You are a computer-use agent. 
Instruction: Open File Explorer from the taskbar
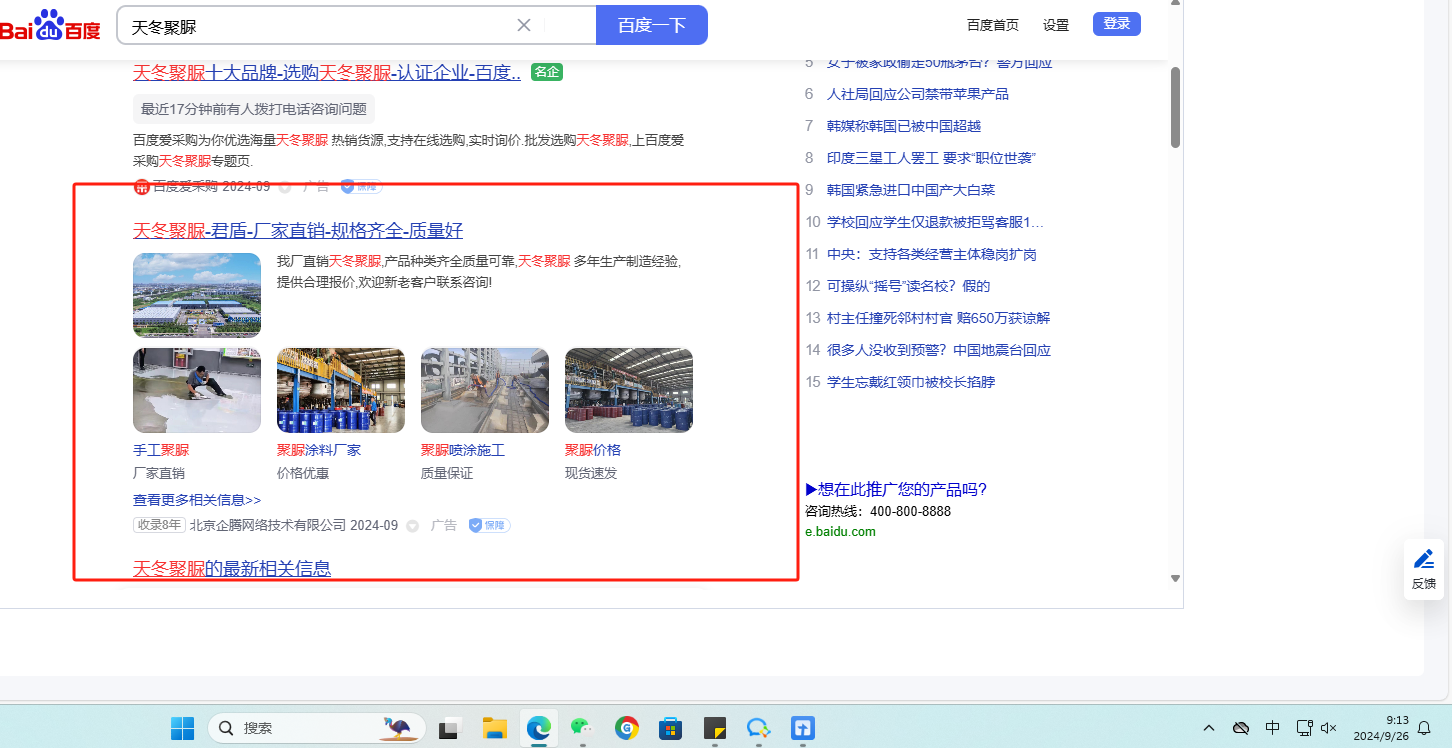coord(495,727)
